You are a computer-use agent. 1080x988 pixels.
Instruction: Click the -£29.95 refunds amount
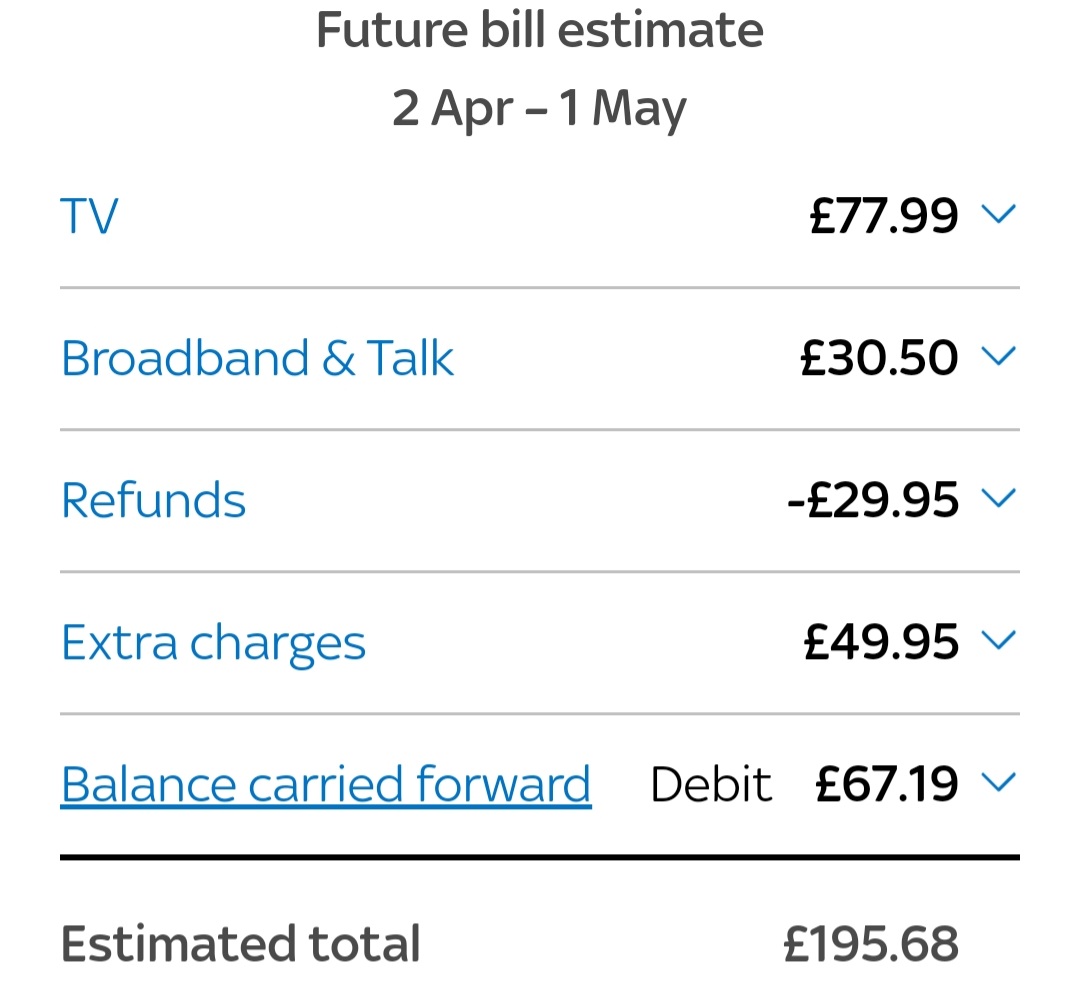[x=873, y=500]
